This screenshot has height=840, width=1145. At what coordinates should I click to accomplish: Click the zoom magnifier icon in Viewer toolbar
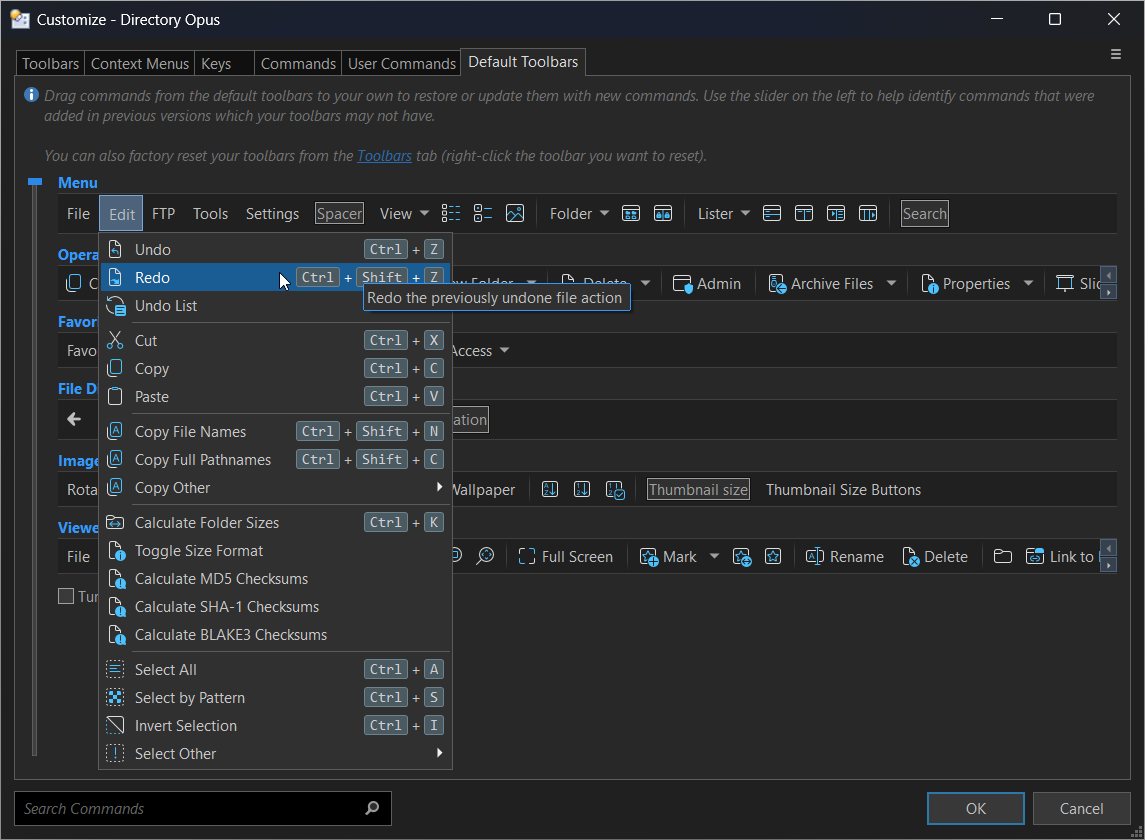coord(486,557)
